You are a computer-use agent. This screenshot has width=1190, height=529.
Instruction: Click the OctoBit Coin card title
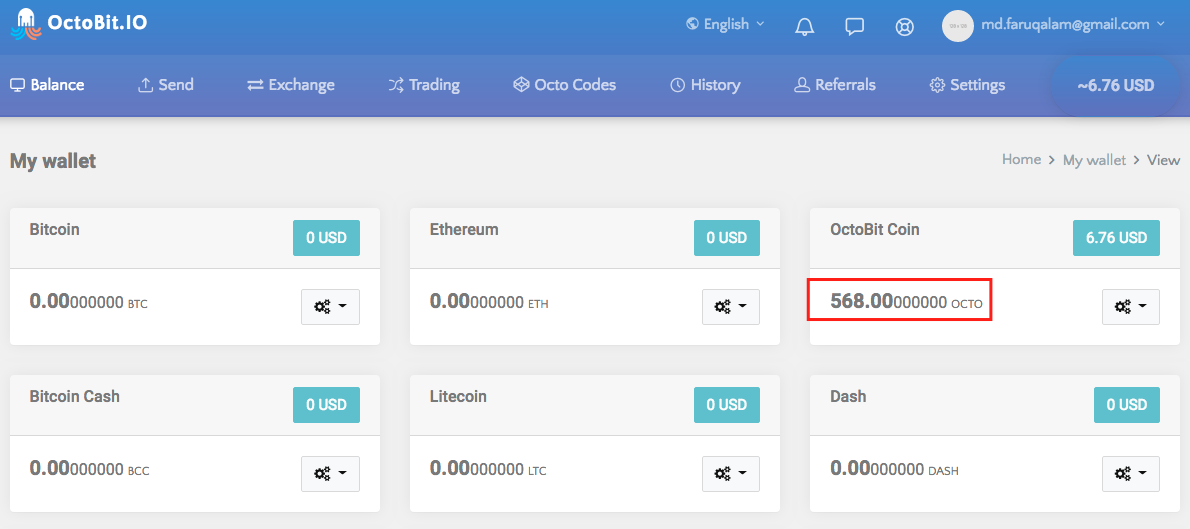coord(875,229)
